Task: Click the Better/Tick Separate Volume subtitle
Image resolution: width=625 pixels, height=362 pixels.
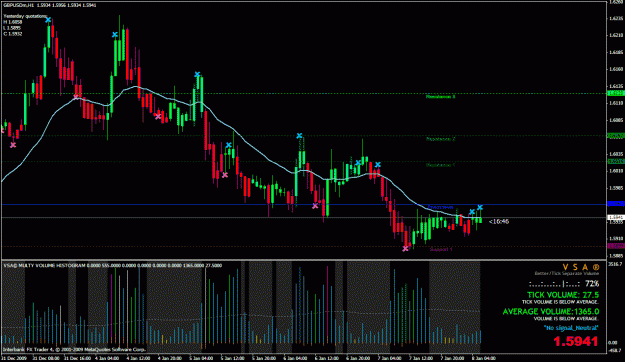Action: pos(567,273)
